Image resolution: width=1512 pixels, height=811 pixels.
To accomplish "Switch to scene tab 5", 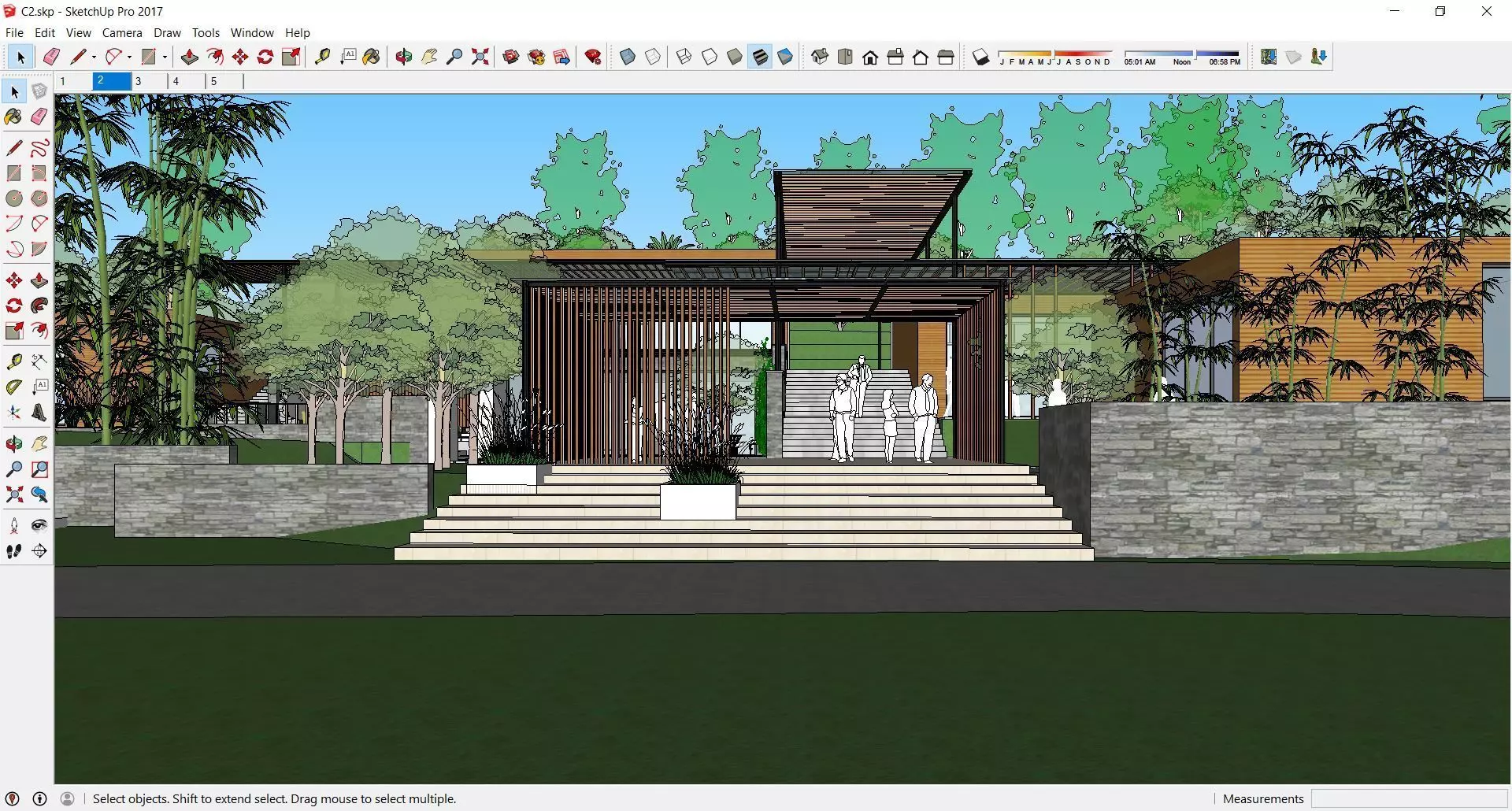I will [x=224, y=81].
